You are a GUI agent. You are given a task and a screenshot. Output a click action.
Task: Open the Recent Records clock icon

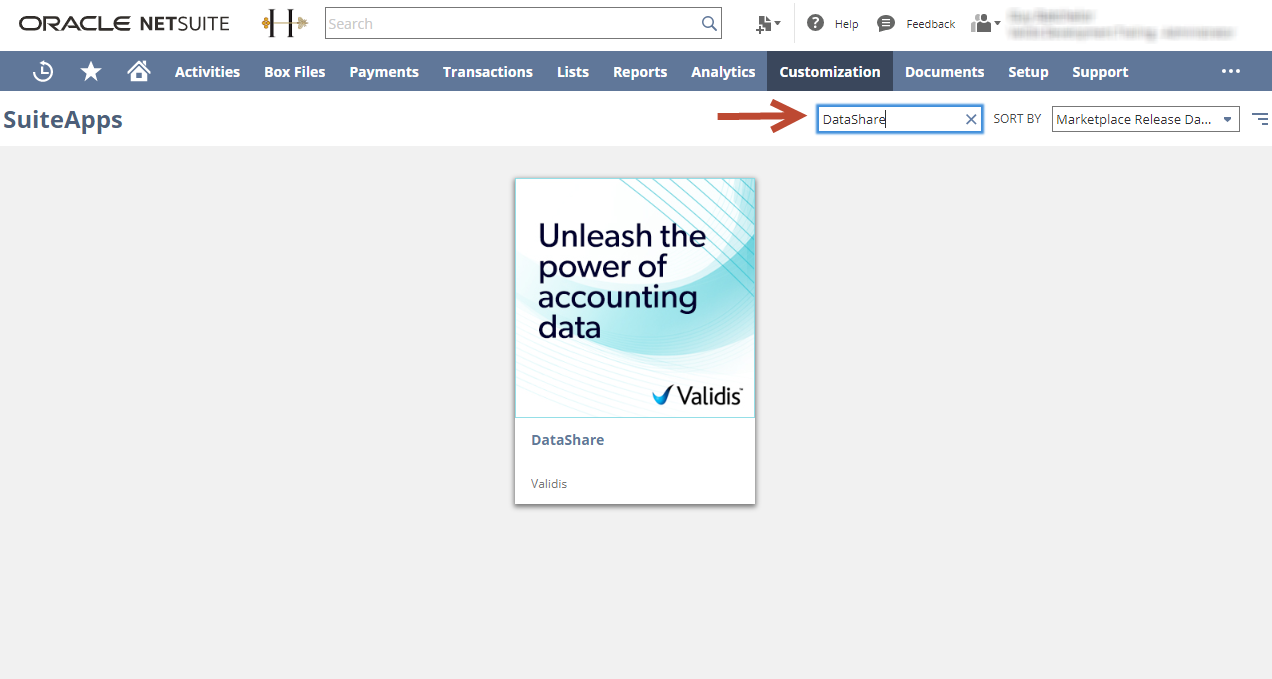pyautogui.click(x=43, y=71)
